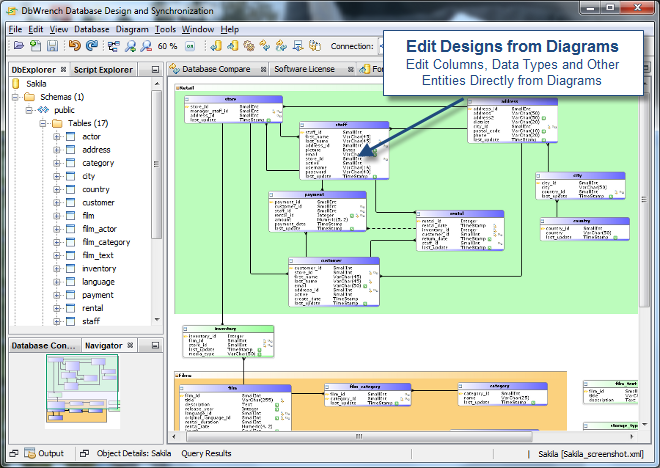Expand the actor table node
Screen dimensions: 660x468
(x=57, y=136)
